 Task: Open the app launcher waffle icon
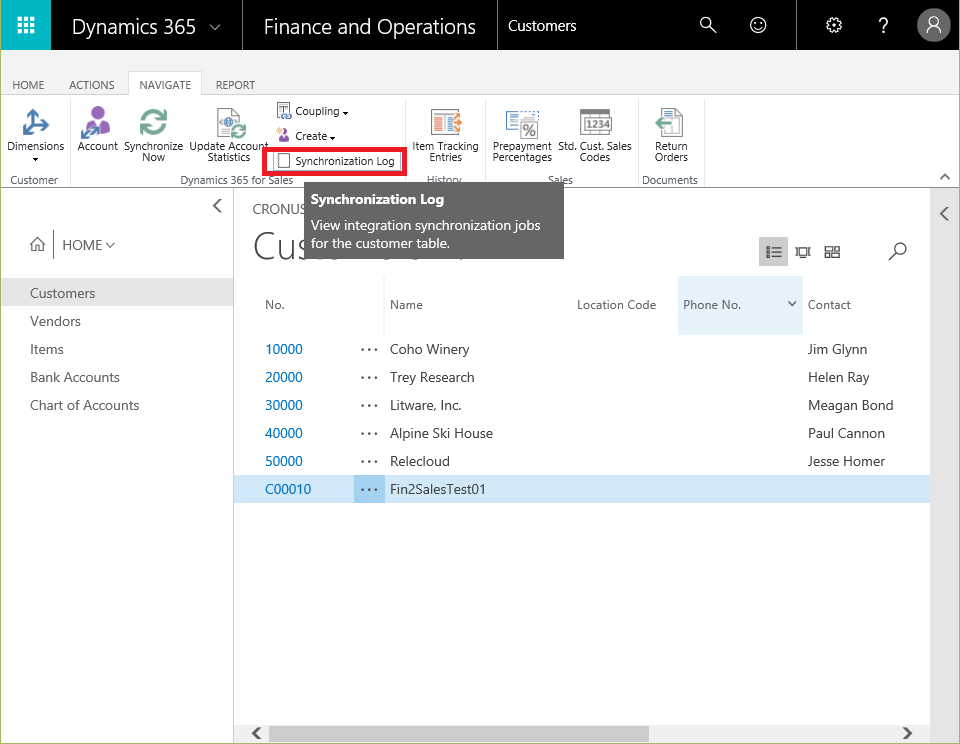tap(26, 25)
